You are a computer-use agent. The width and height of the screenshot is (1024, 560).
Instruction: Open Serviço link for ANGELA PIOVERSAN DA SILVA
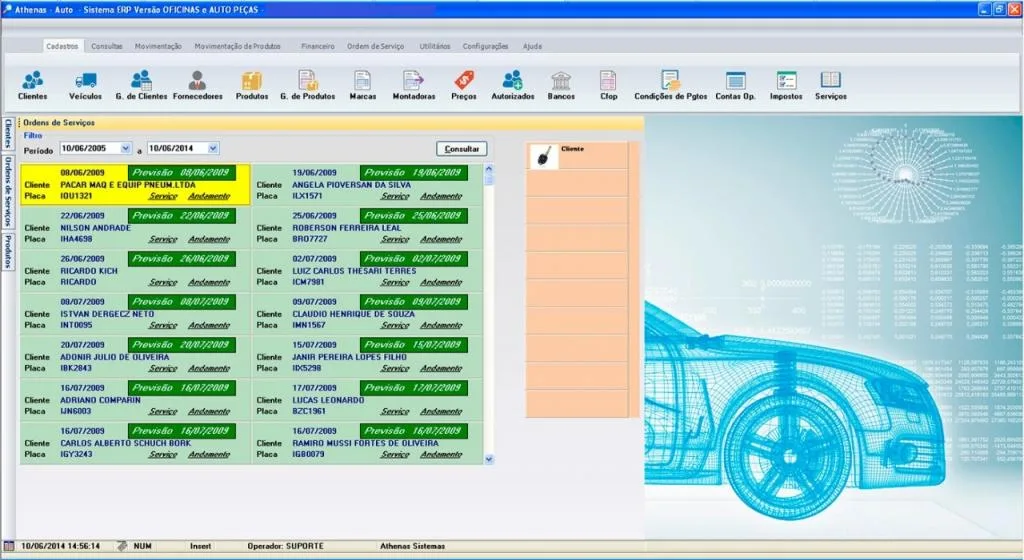pyautogui.click(x=395, y=196)
